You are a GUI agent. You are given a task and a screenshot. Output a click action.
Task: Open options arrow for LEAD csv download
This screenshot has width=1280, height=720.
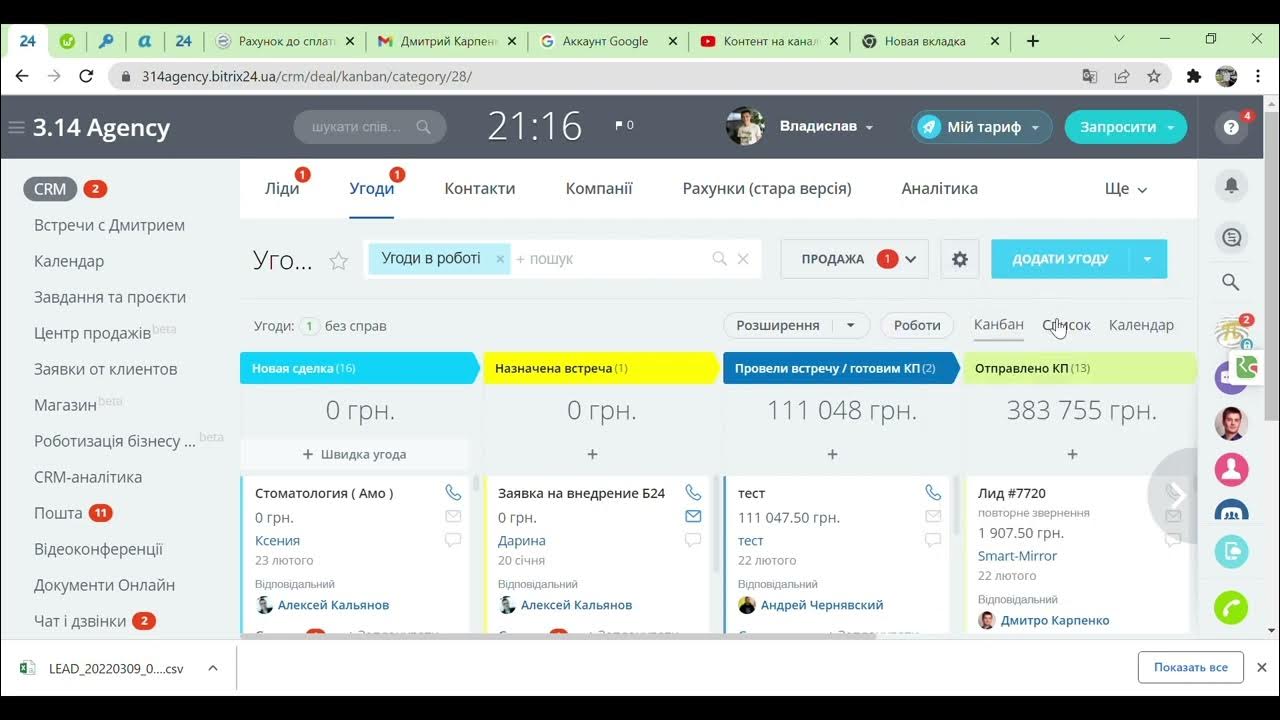tap(213, 668)
